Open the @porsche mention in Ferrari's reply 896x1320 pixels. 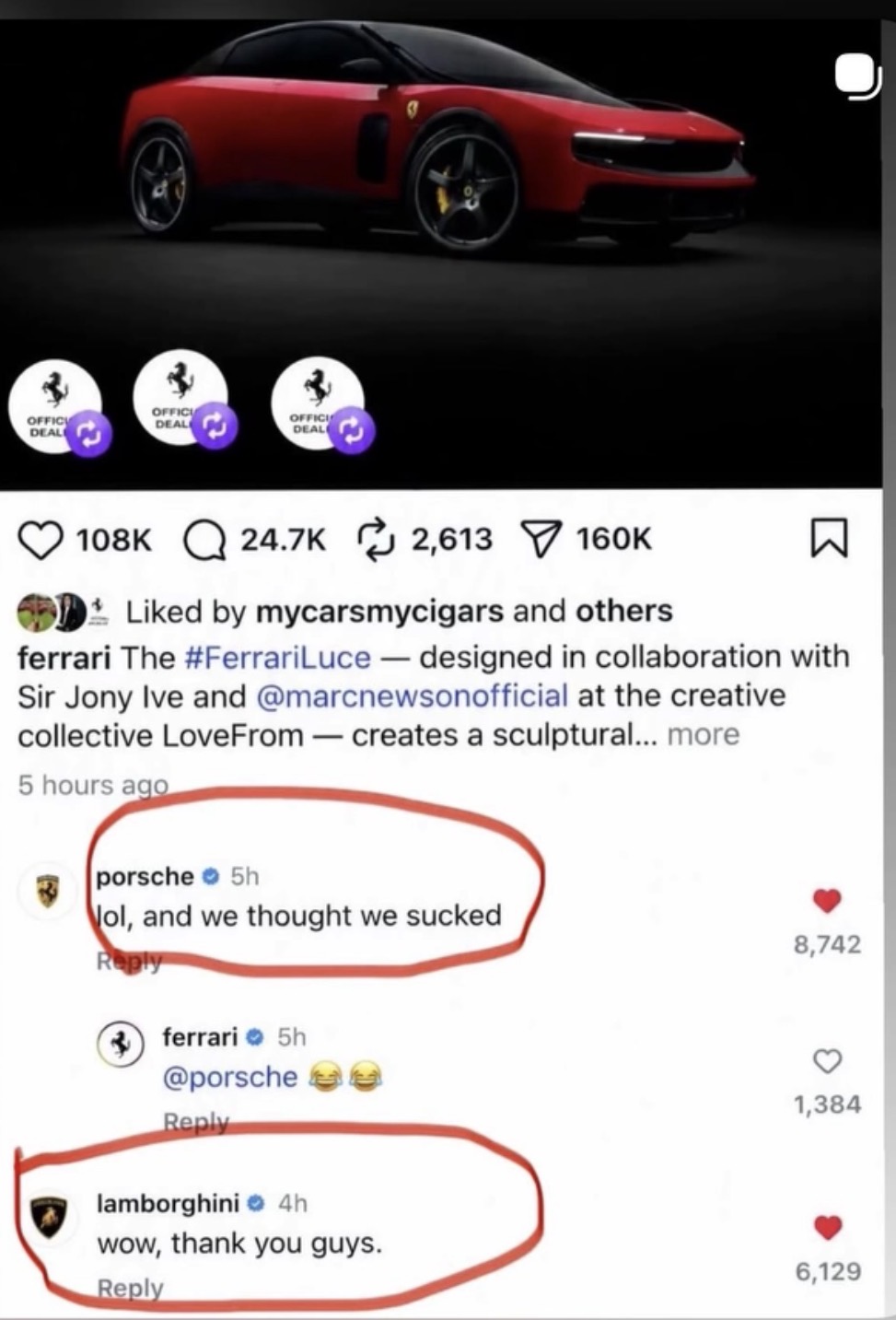230,1077
